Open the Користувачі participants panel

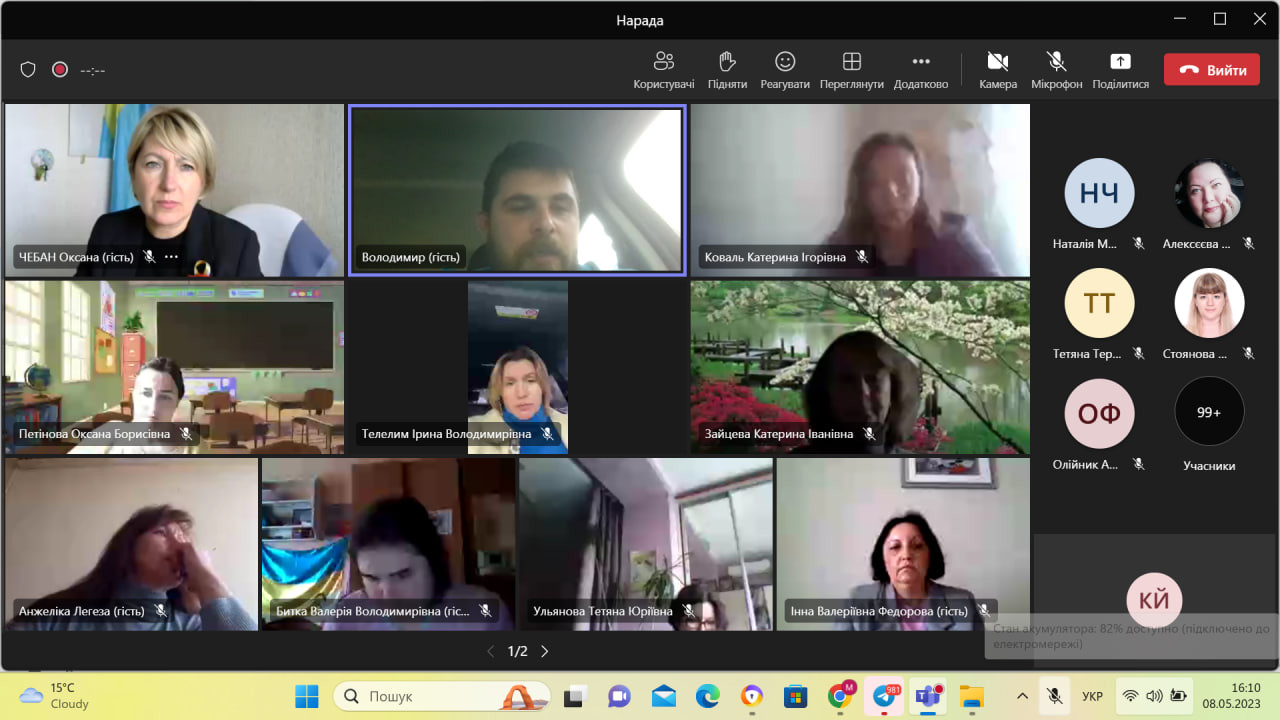[664, 70]
